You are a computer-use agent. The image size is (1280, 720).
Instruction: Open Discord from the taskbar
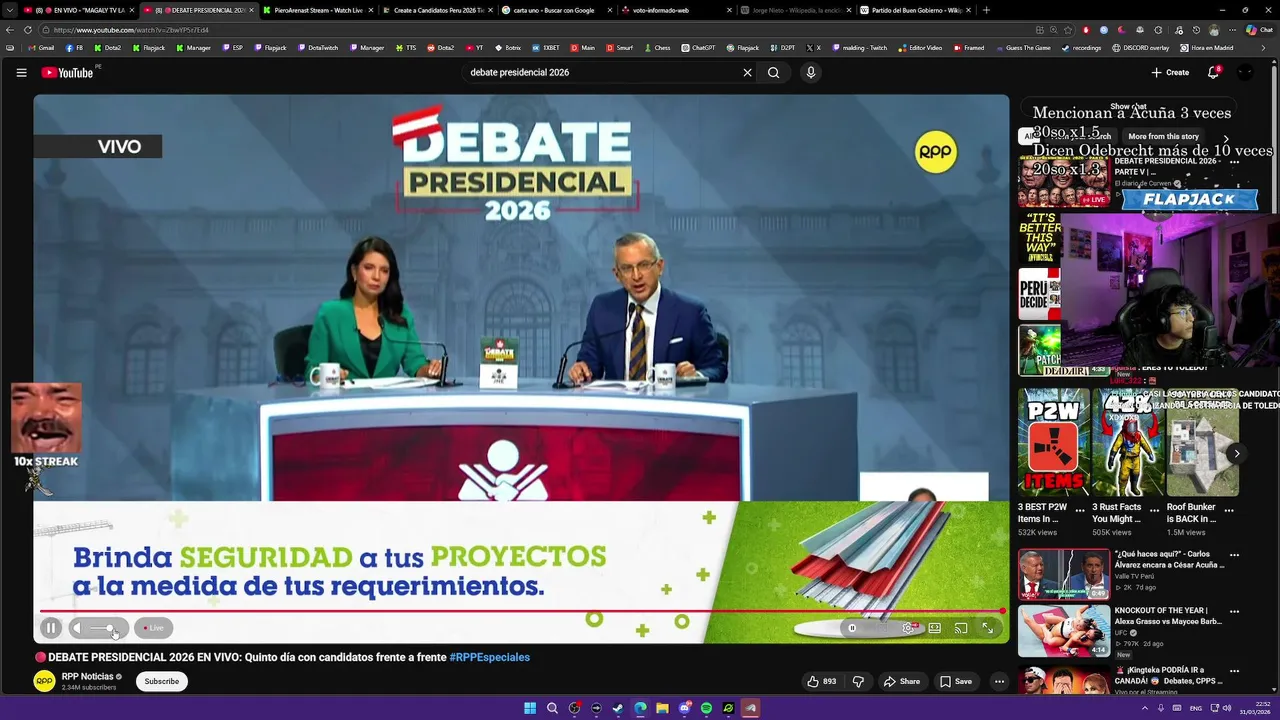684,708
